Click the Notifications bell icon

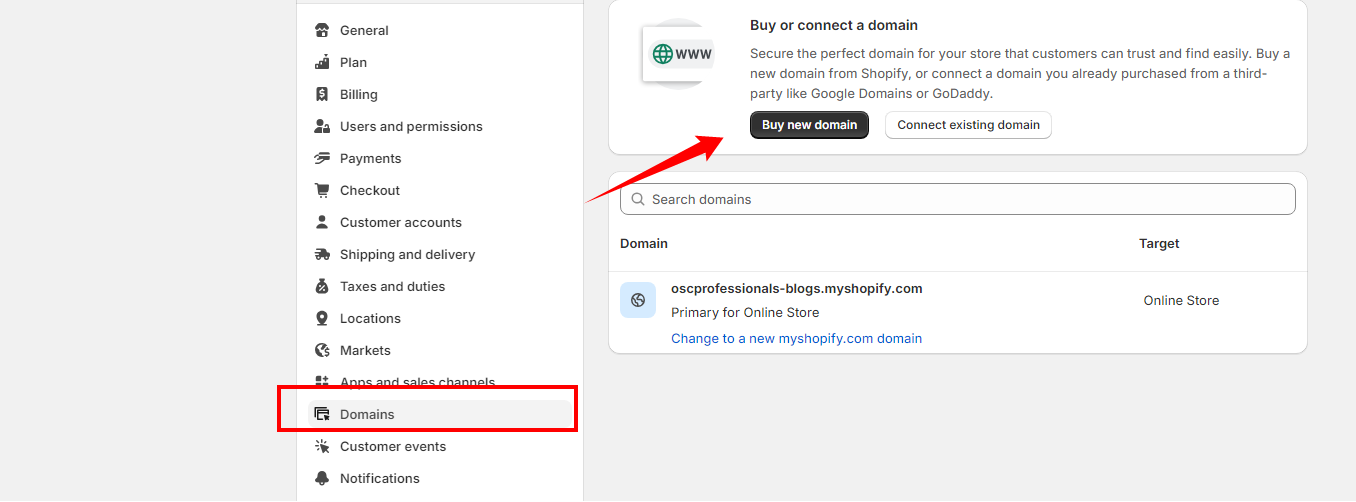(x=322, y=478)
